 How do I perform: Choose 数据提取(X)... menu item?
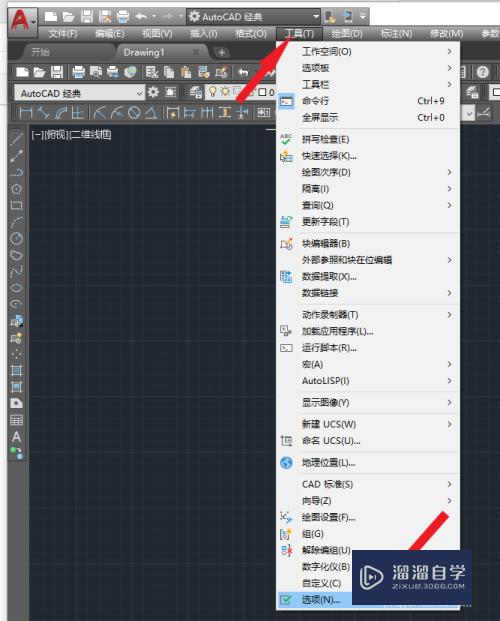(x=368, y=277)
